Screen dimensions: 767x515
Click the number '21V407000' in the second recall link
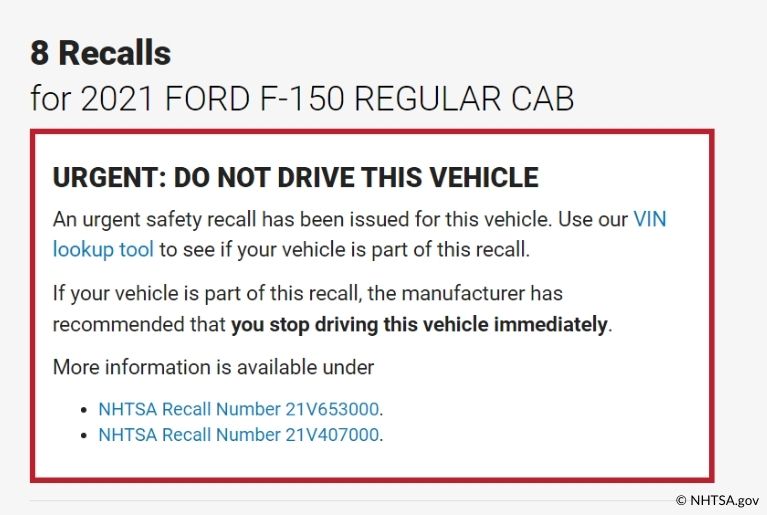coord(332,434)
